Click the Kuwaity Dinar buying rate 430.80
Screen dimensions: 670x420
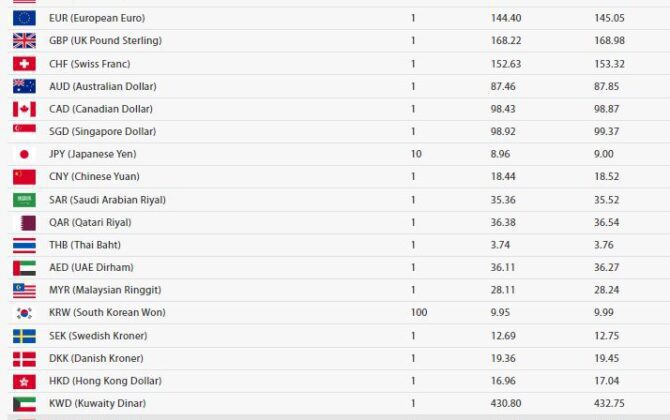480,403
